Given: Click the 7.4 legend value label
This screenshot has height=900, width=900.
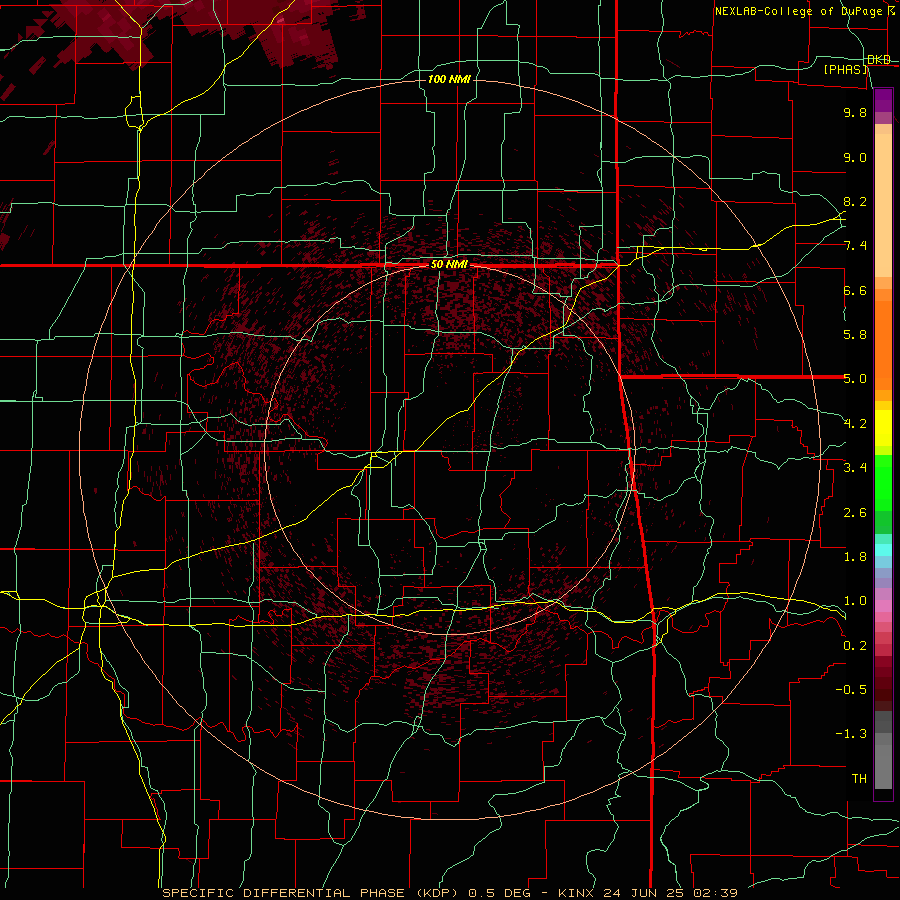Looking at the screenshot, I should [x=855, y=246].
